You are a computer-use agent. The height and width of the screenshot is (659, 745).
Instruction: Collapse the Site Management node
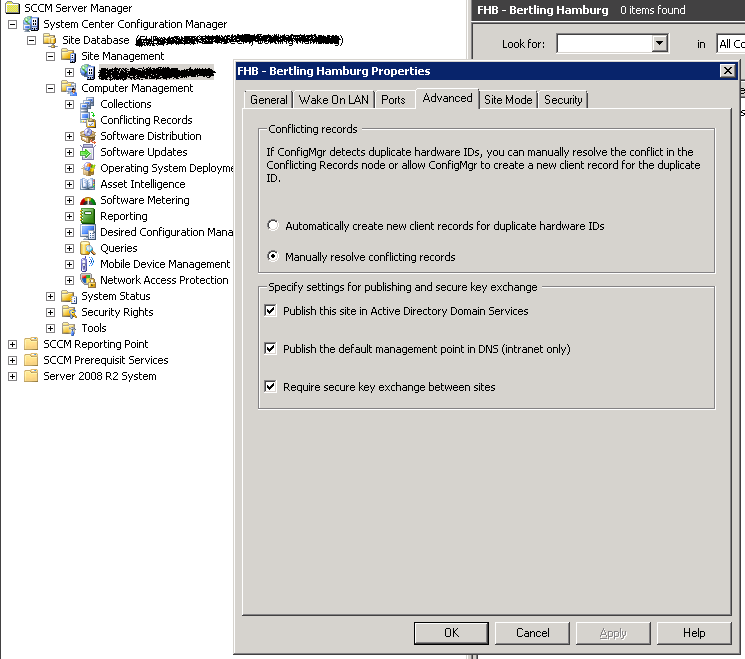(x=50, y=57)
